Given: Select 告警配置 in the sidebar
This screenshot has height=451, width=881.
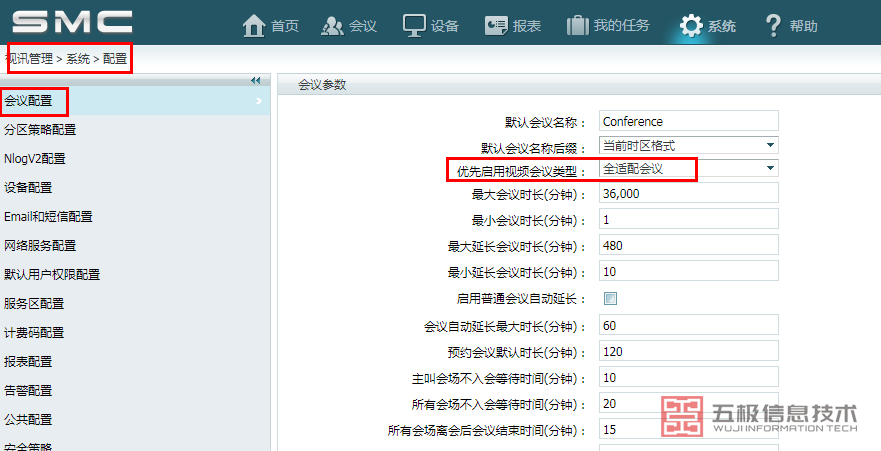Looking at the screenshot, I should (x=28, y=390).
